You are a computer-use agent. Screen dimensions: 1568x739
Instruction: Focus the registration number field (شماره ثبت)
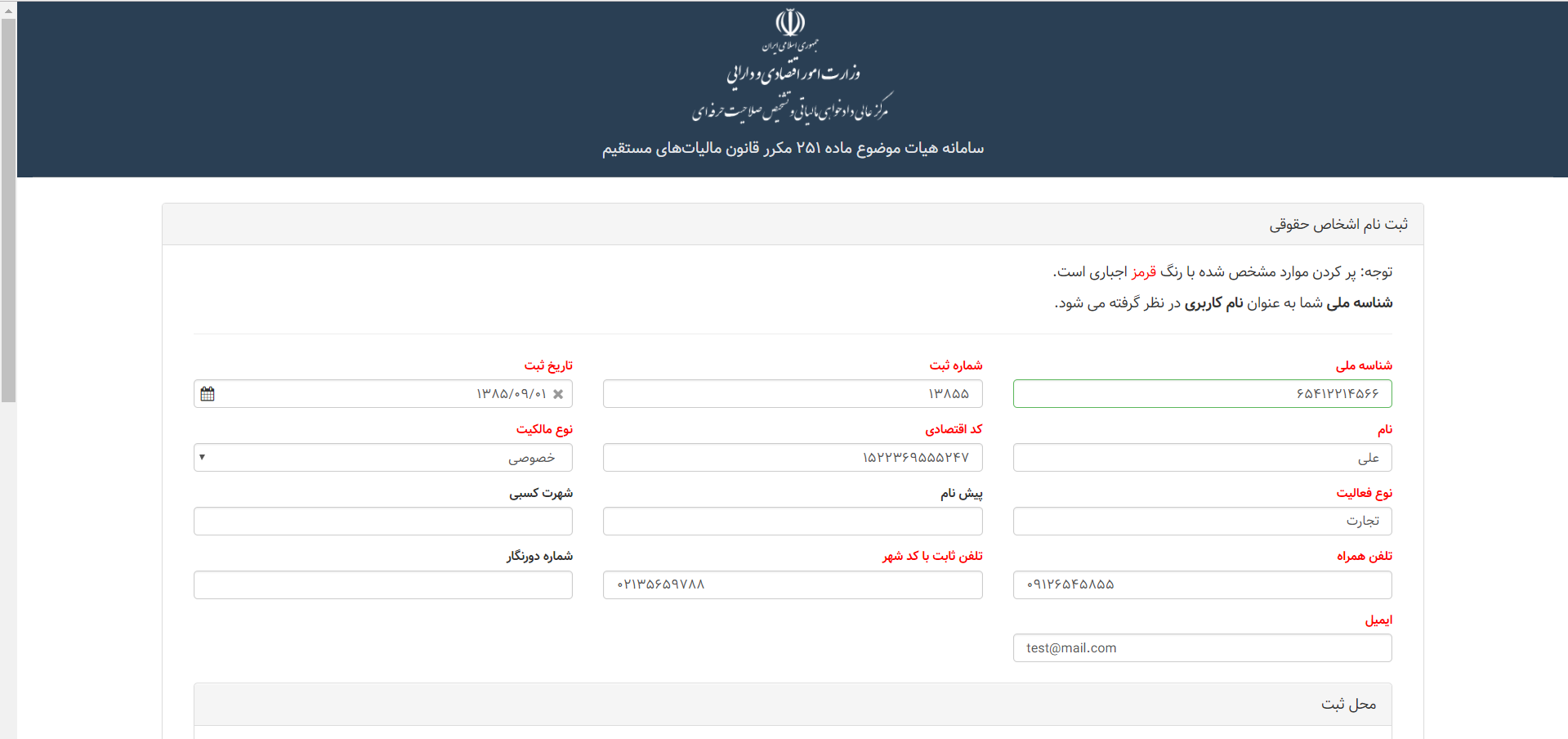[x=792, y=394]
